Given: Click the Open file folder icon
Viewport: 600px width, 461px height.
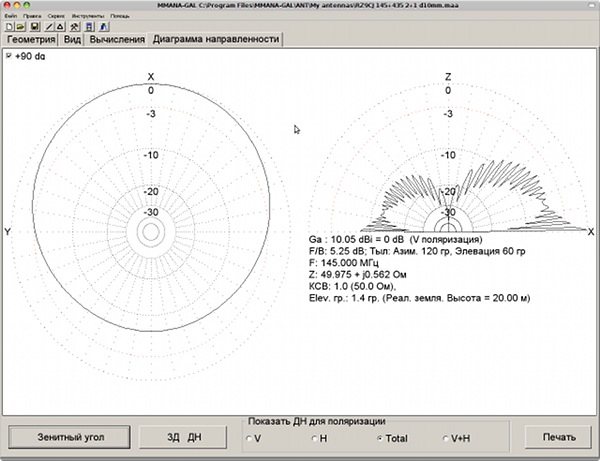Looking at the screenshot, I should pyautogui.click(x=20, y=27).
